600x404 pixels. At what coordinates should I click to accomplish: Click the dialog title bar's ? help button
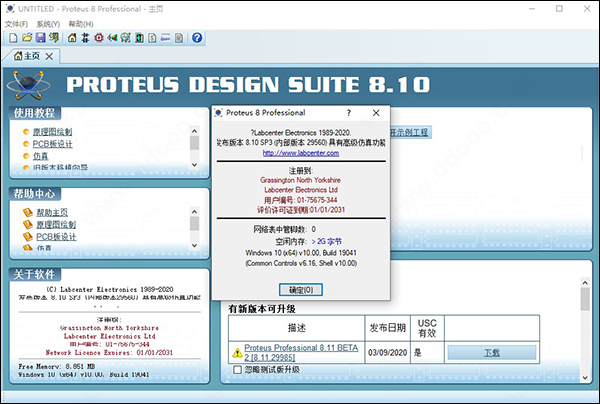pyautogui.click(x=348, y=113)
